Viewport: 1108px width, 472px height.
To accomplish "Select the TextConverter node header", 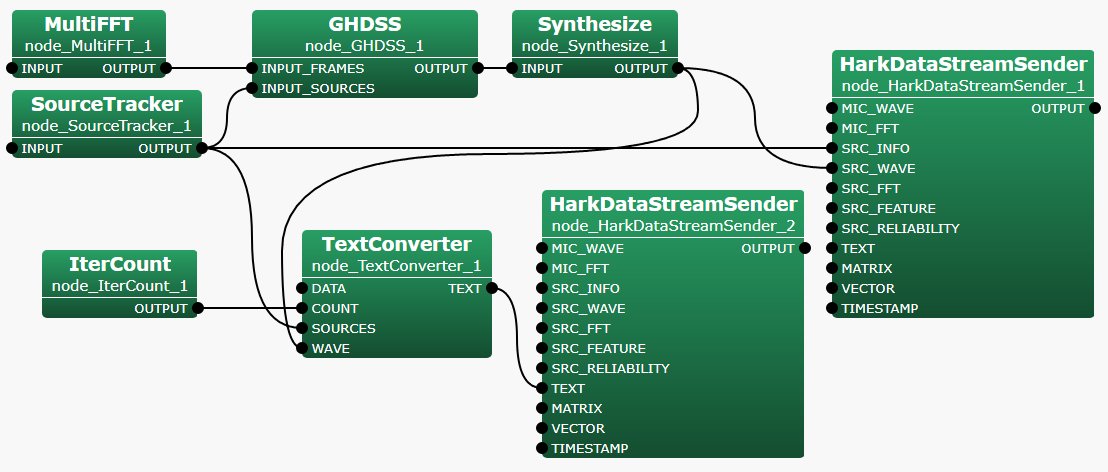I will (x=396, y=245).
